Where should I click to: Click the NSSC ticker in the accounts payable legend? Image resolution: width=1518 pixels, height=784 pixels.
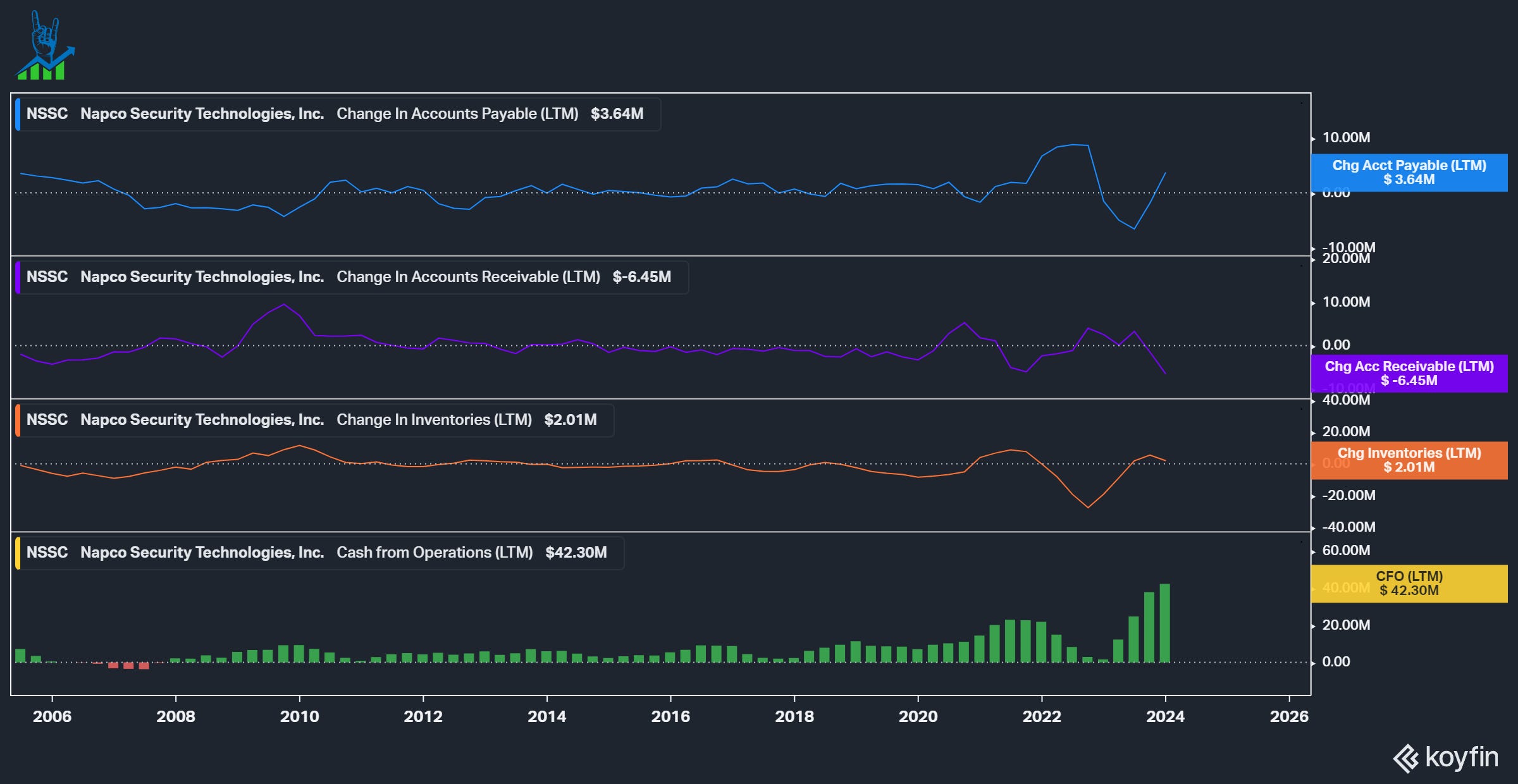(47, 114)
